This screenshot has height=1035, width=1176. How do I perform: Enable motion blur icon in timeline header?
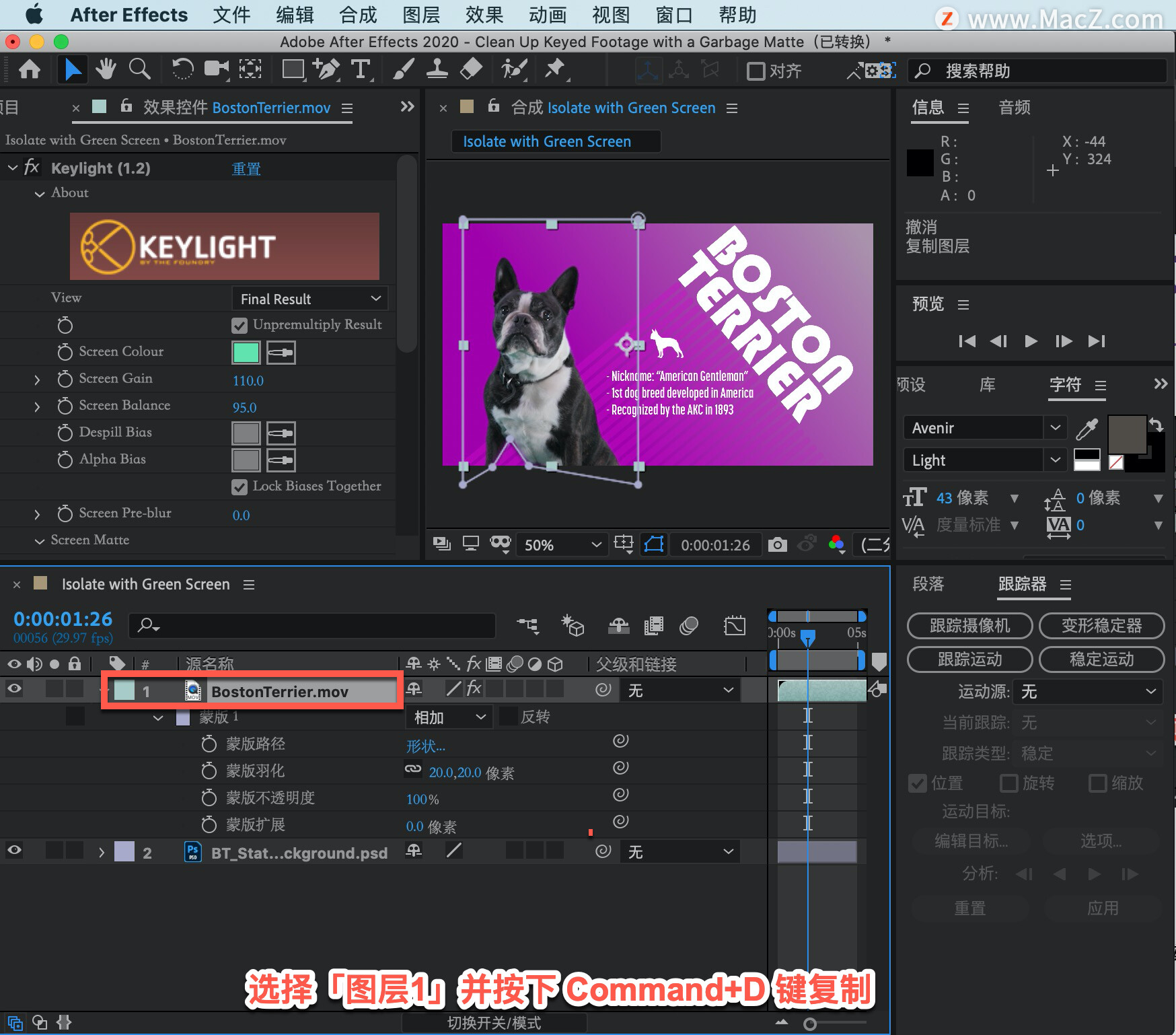[688, 626]
